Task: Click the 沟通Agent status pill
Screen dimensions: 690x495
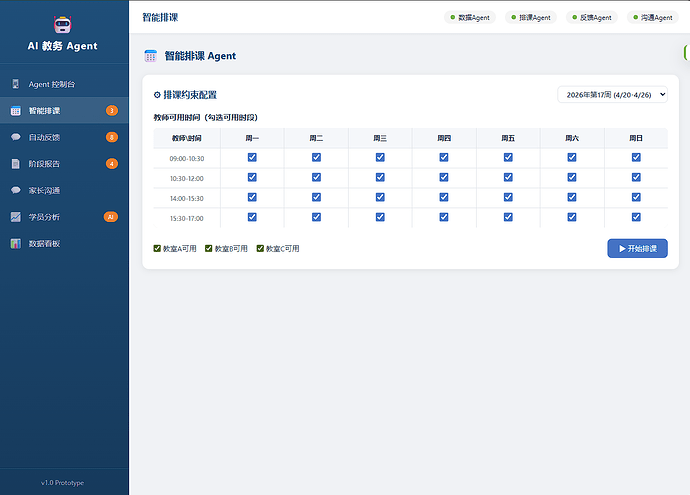Action: 653,17
